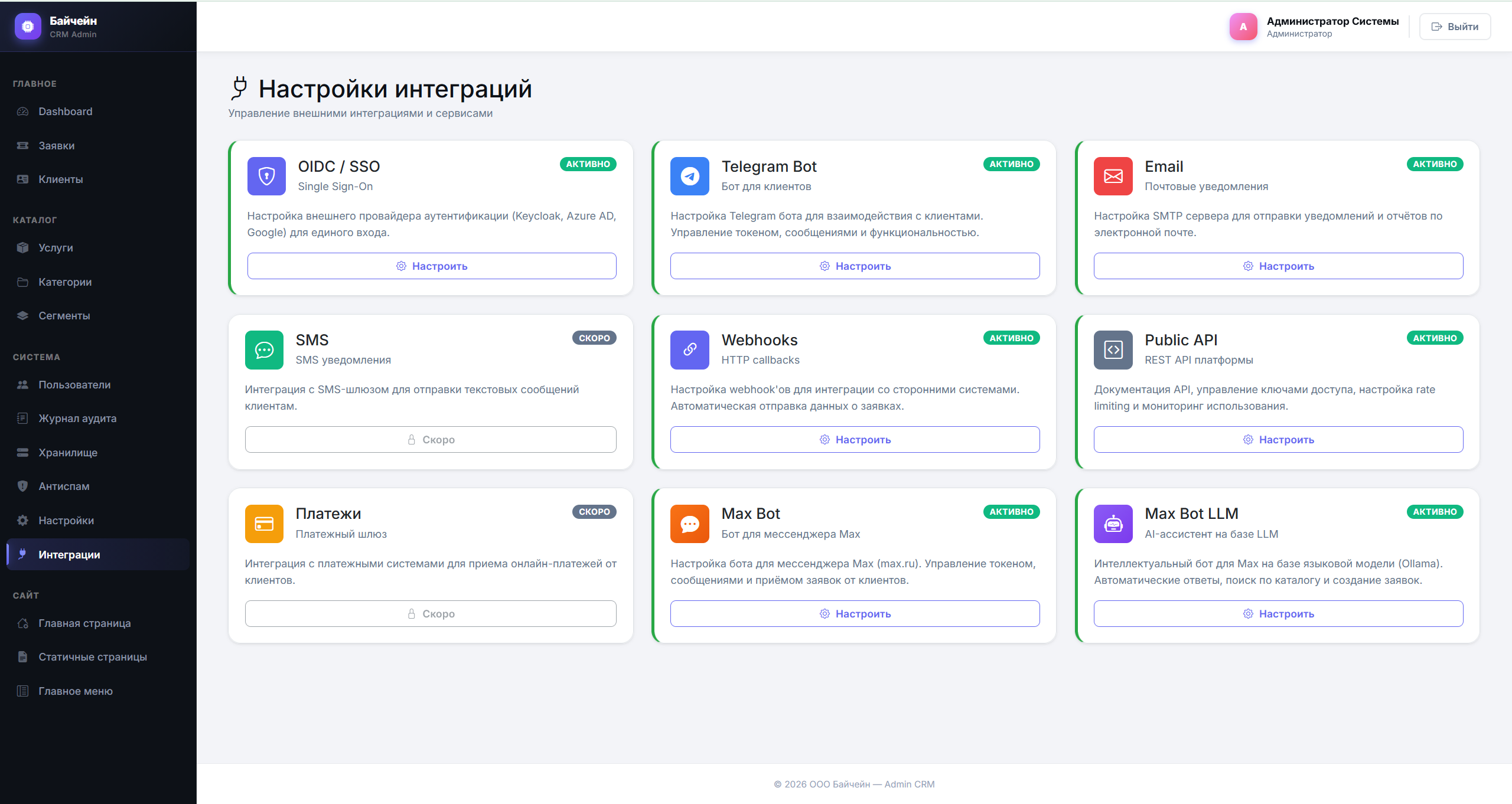Click the yellow Платежи card icon
Viewport: 1512px width, 804px height.
pyautogui.click(x=264, y=524)
